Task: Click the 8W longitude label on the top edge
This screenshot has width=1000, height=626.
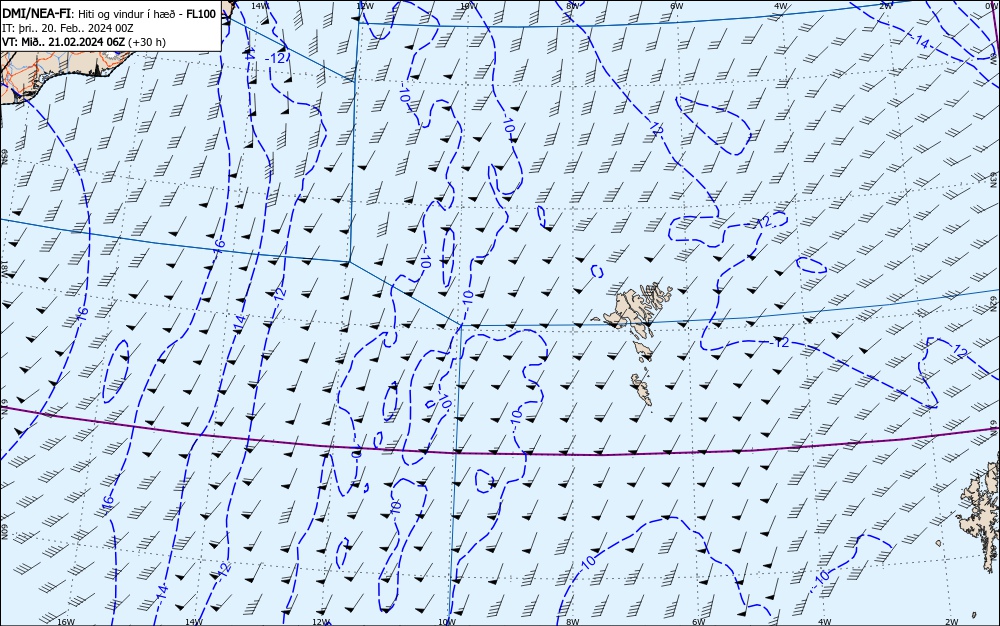Action: pyautogui.click(x=572, y=6)
